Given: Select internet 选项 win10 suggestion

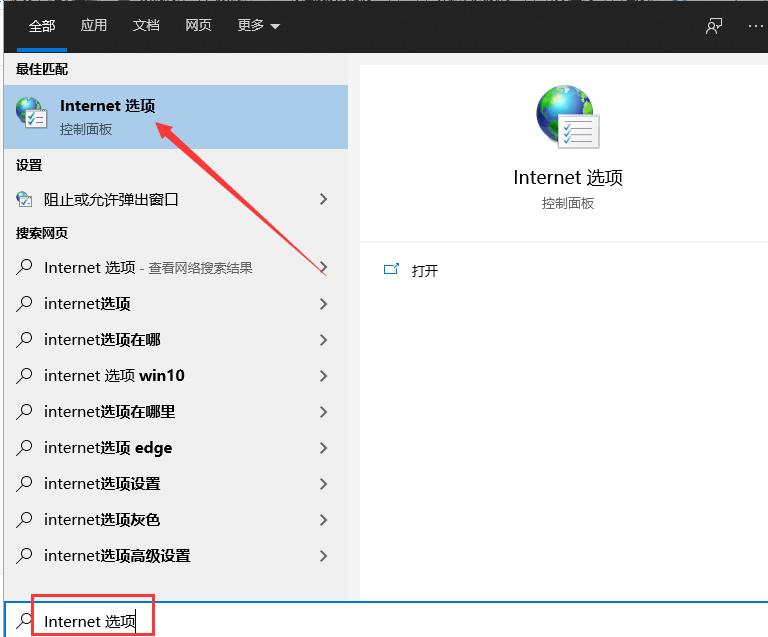Looking at the screenshot, I should [176, 376].
